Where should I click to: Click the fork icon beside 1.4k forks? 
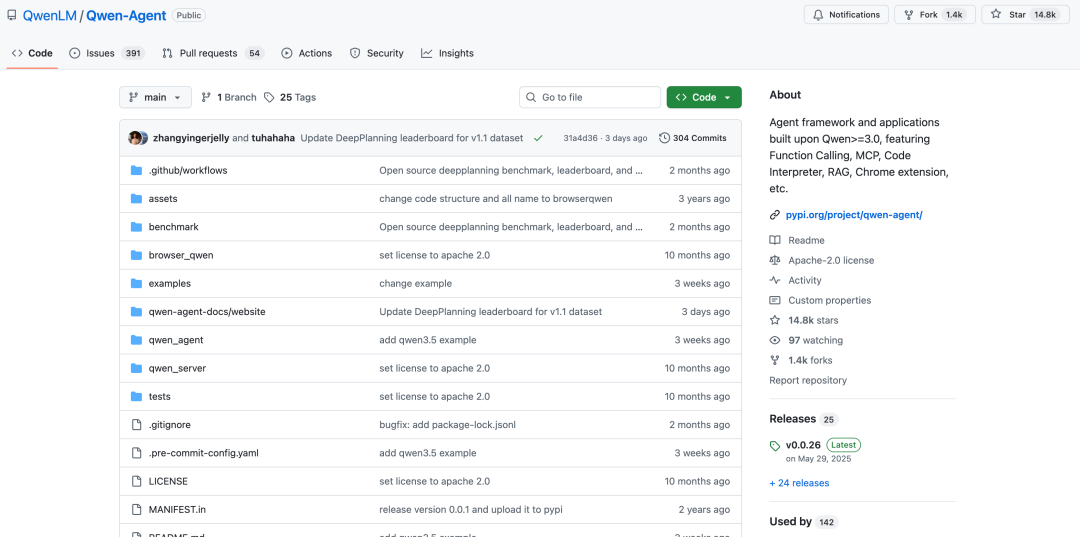pos(775,360)
